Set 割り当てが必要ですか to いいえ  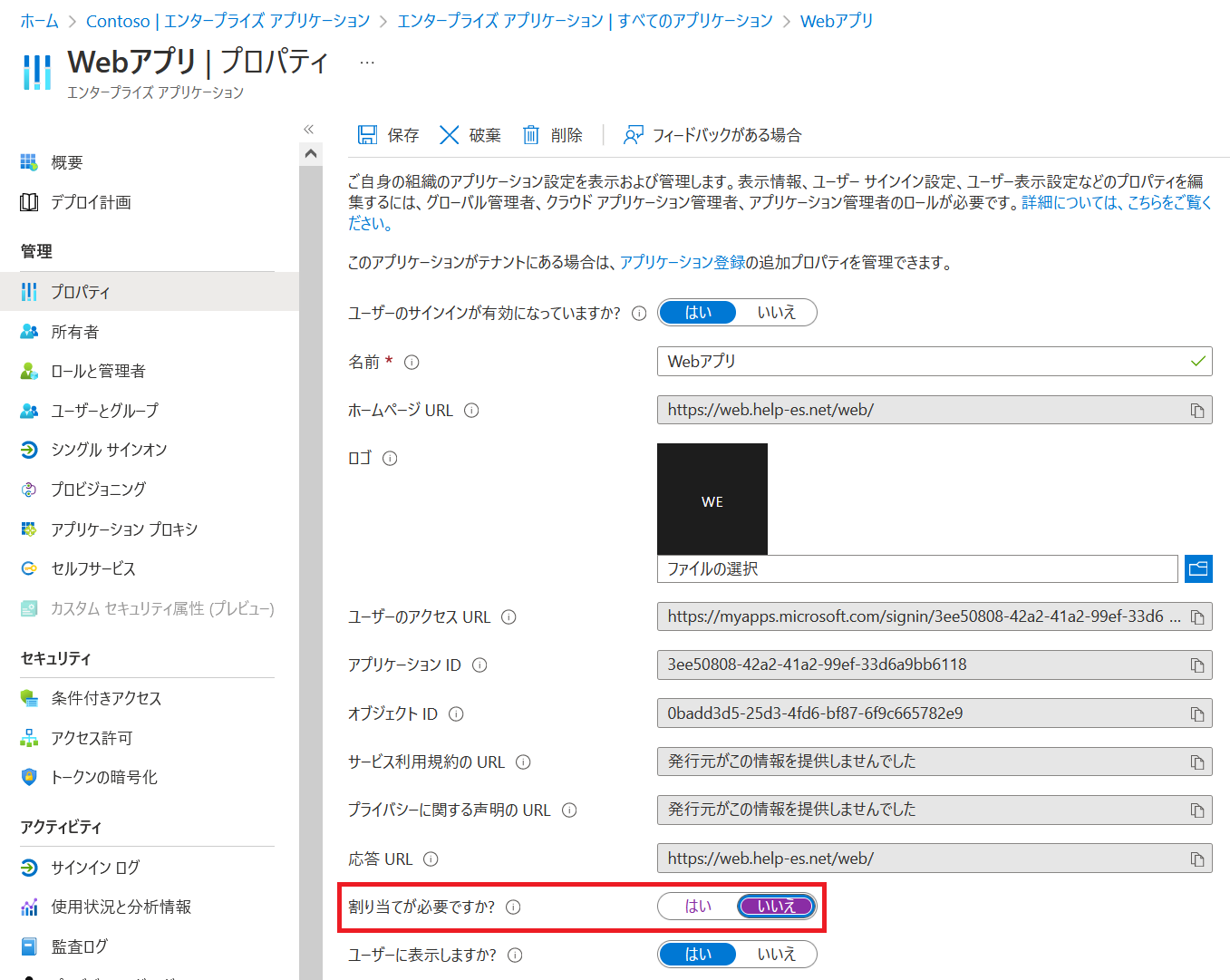click(777, 907)
